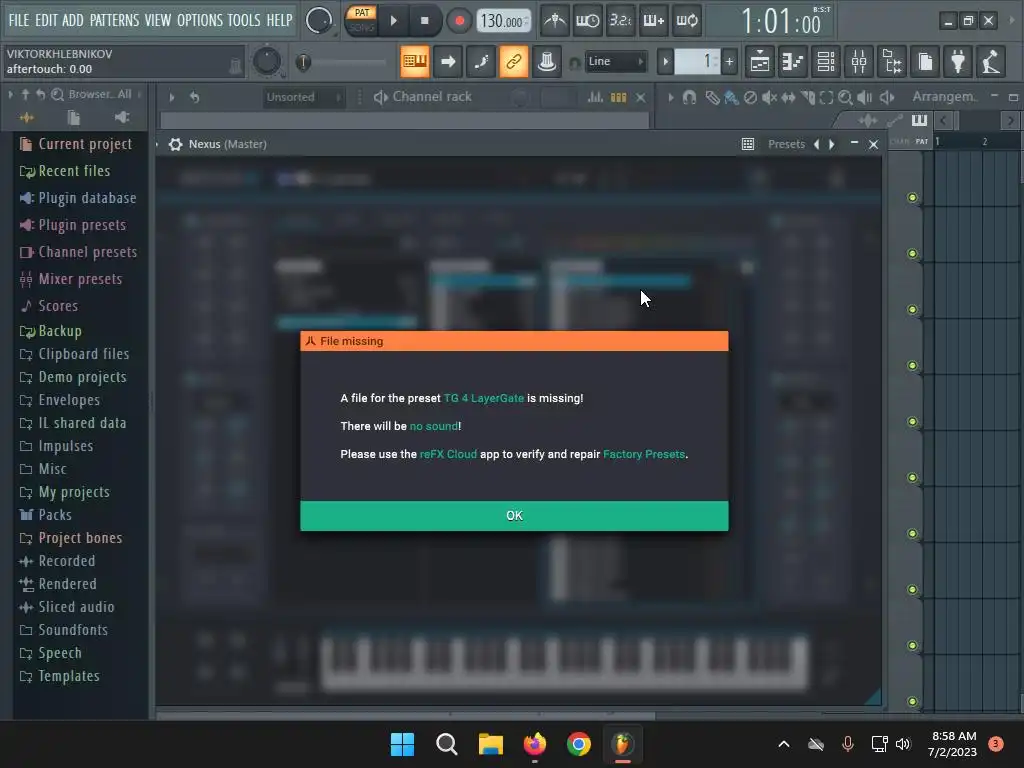Open the Channel rack options arrow
1024x768 pixels.
pyautogui.click(x=172, y=97)
